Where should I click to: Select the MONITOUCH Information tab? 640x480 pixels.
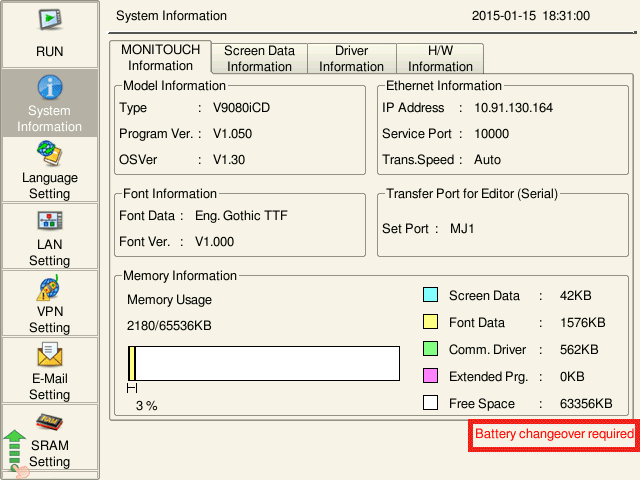pyautogui.click(x=160, y=57)
